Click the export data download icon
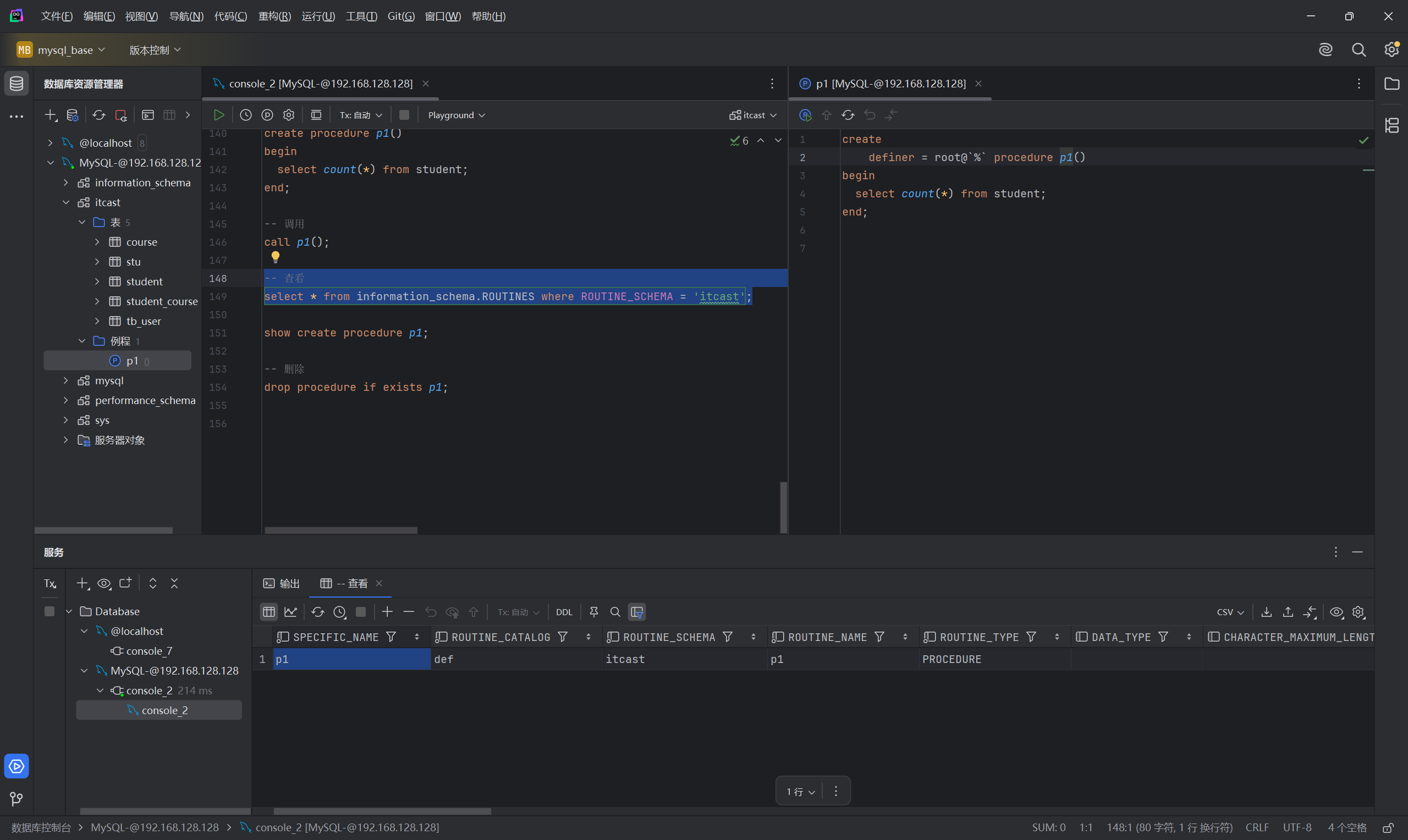The height and width of the screenshot is (840, 1408). point(1267,612)
